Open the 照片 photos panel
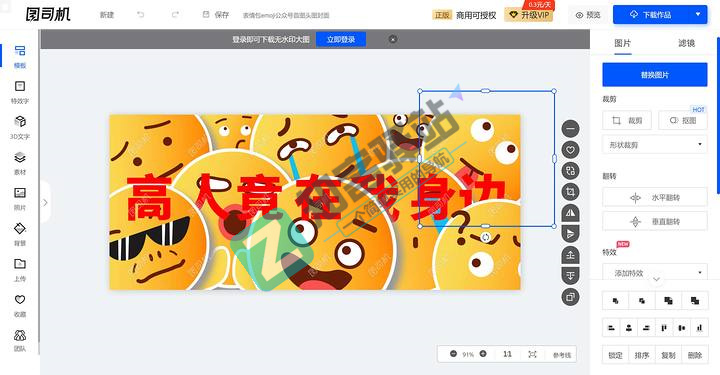 [20, 199]
